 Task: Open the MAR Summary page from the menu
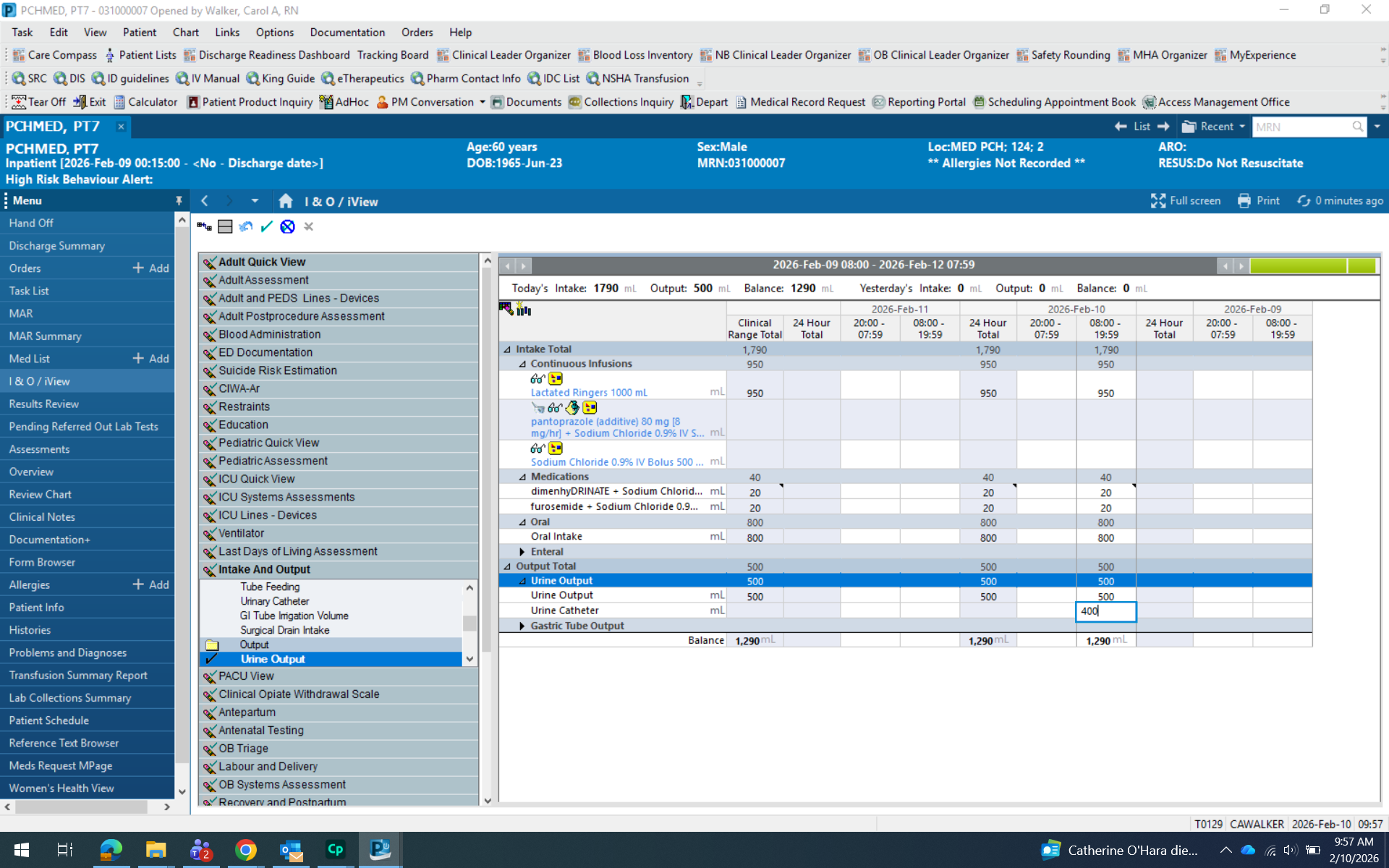coord(45,336)
